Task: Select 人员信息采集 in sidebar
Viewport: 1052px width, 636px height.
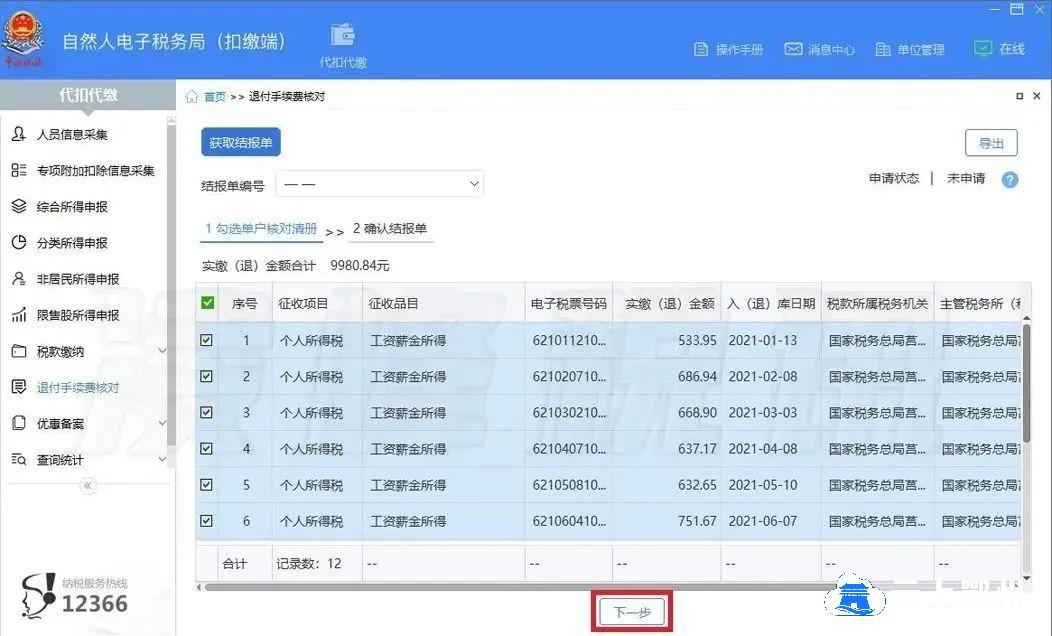Action: point(72,134)
